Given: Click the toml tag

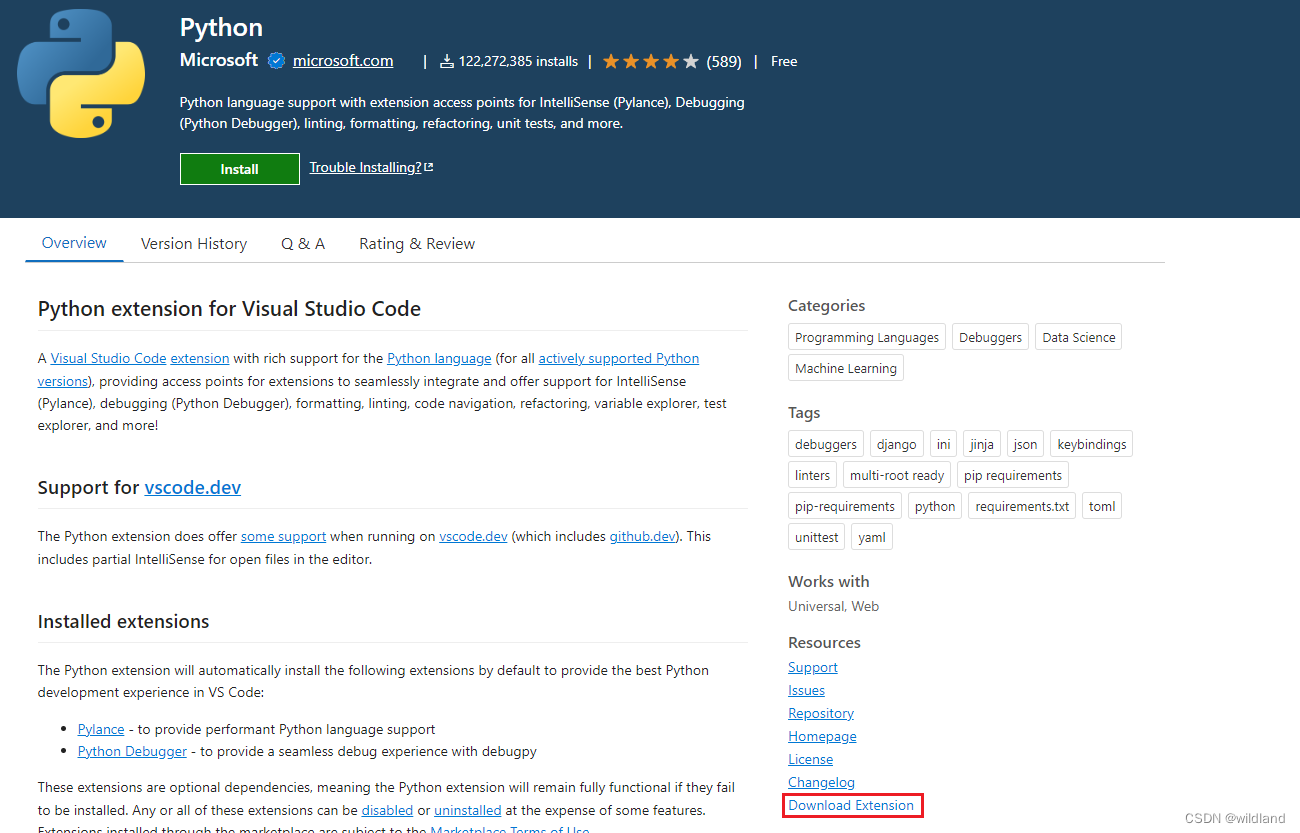Looking at the screenshot, I should pos(1102,506).
